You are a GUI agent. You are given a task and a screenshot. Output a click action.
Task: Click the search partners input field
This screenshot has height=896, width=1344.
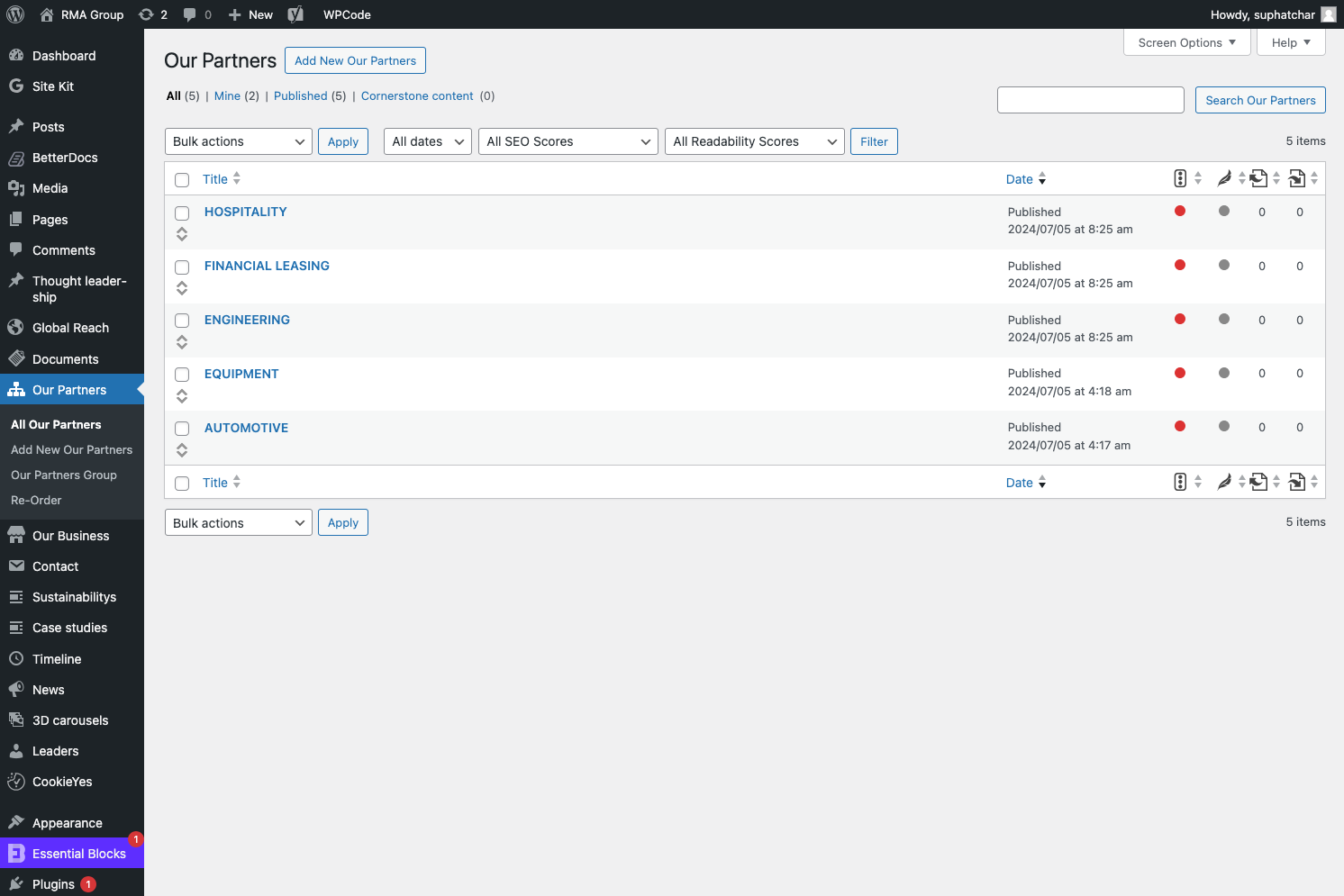point(1090,100)
